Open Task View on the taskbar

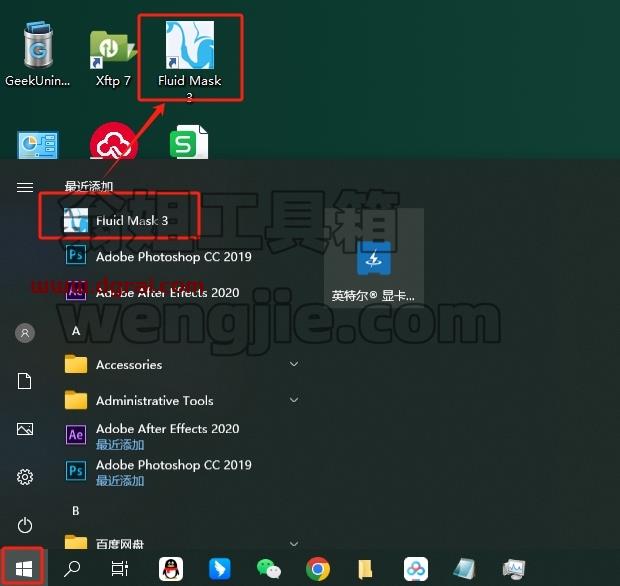click(x=119, y=569)
